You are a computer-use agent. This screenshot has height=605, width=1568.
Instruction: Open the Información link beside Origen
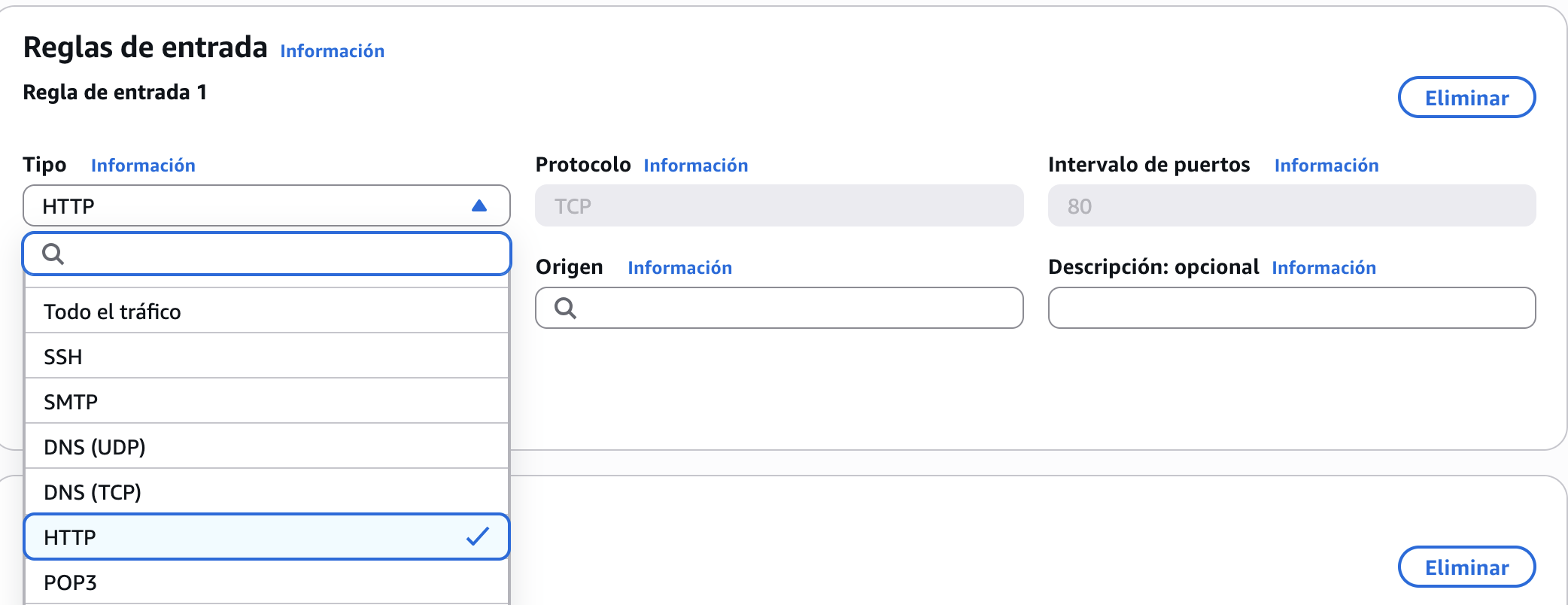point(679,268)
